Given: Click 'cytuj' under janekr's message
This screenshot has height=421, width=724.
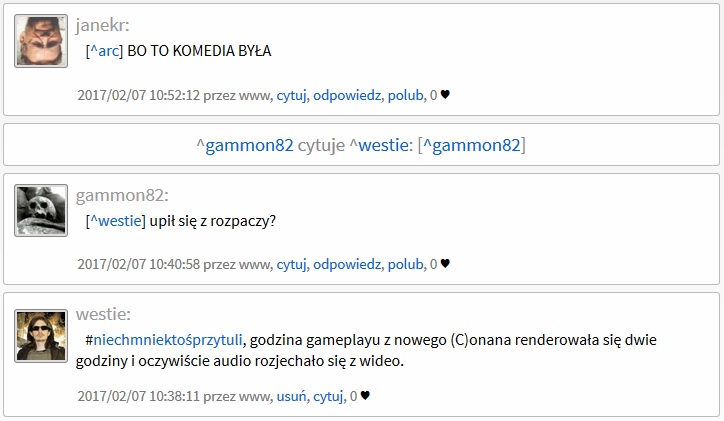Looking at the screenshot, I should [291, 96].
